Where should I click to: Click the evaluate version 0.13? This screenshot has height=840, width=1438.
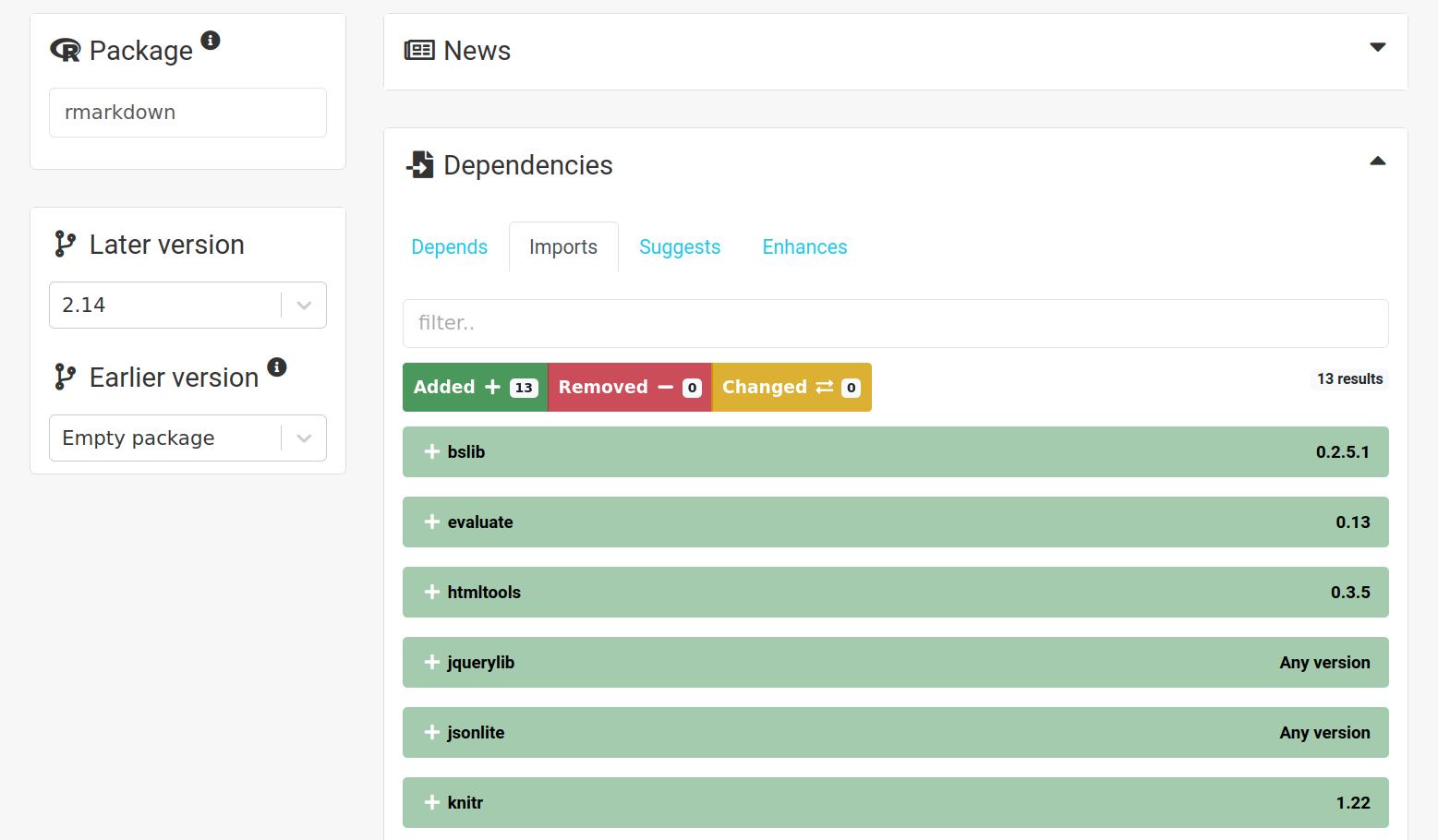[x=1353, y=522]
